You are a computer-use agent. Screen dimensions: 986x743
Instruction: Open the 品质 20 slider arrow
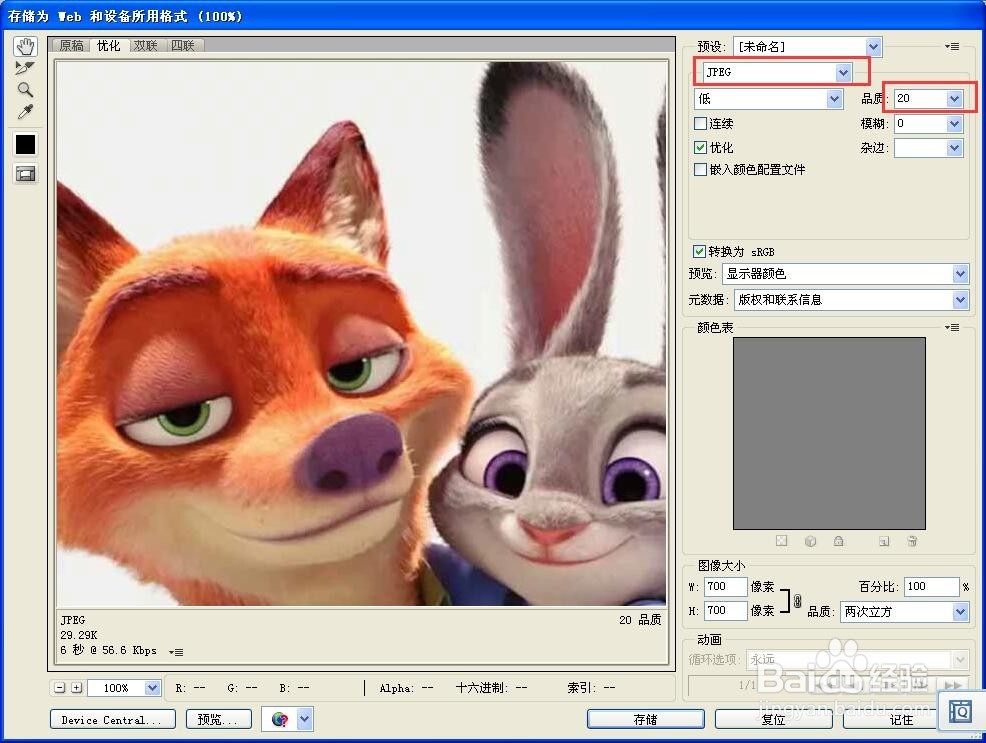point(954,99)
